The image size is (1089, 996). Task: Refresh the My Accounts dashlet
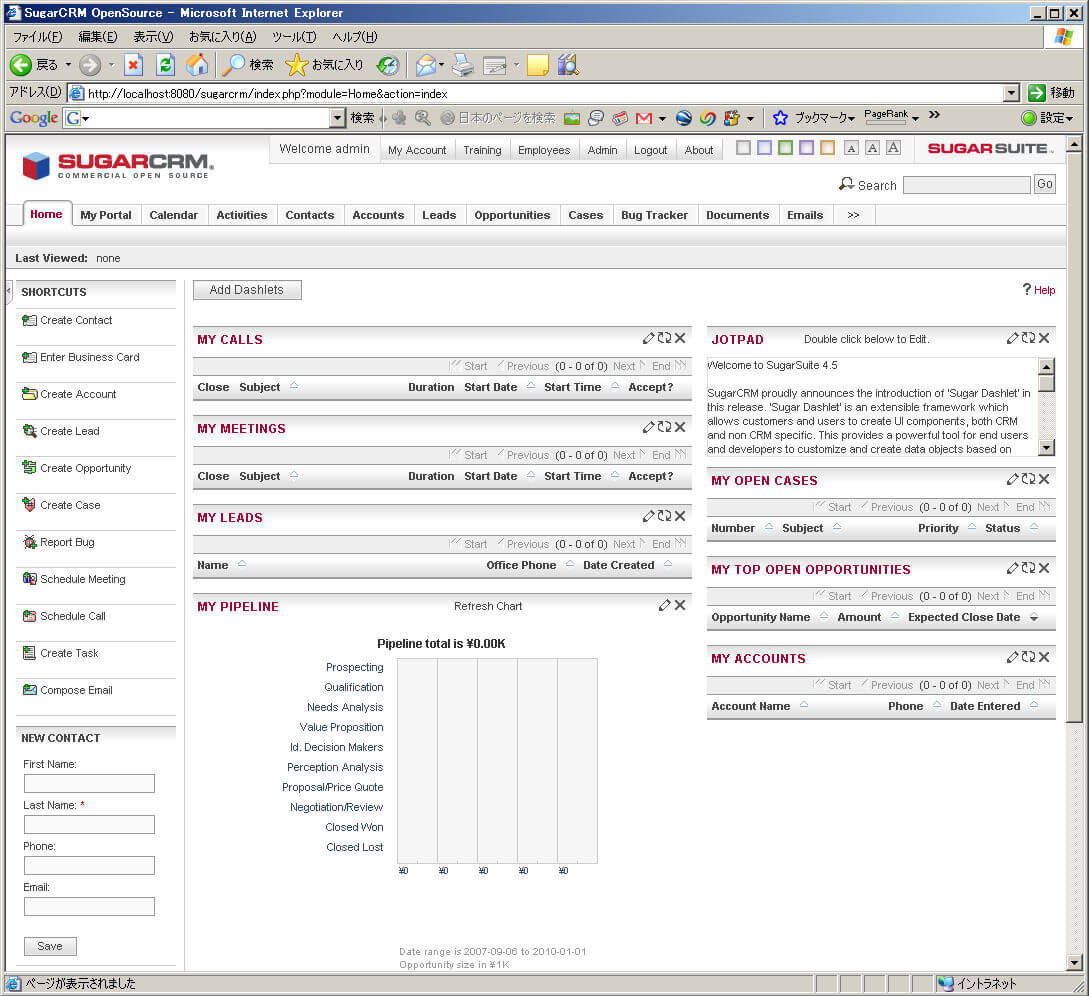[x=1028, y=657]
